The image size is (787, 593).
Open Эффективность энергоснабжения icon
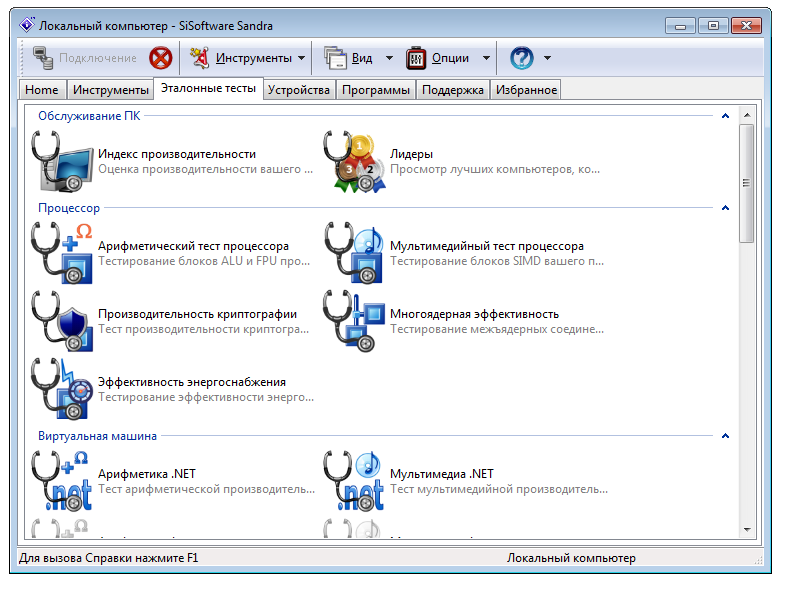click(62, 389)
